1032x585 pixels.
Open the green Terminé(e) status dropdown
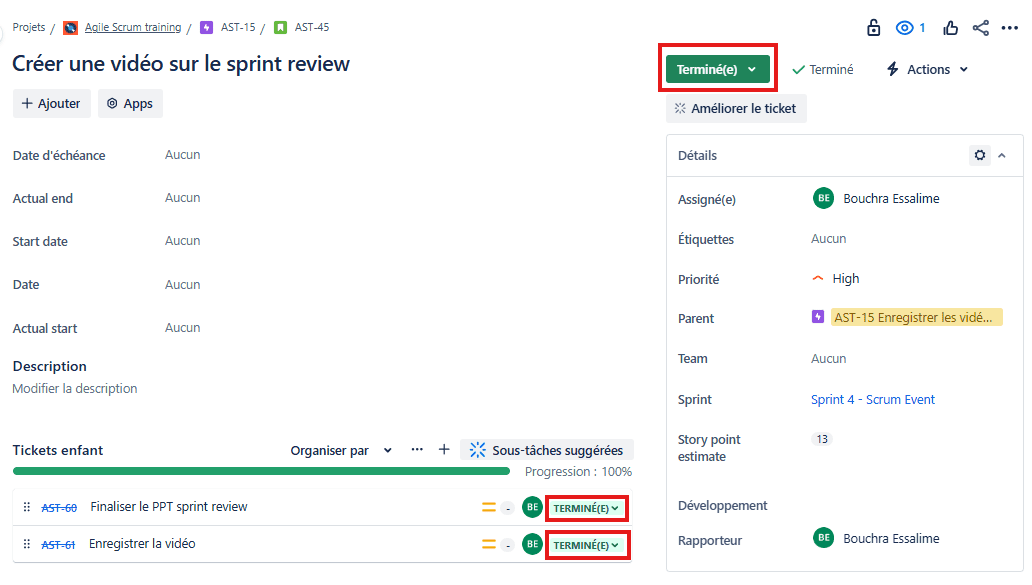pyautogui.click(x=717, y=69)
